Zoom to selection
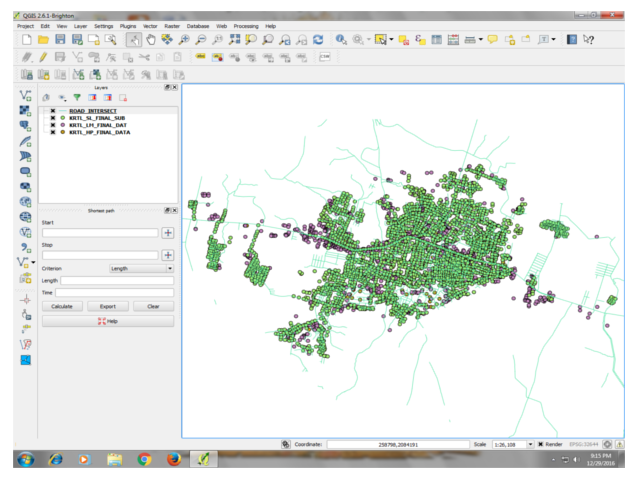640x480 pixels. tap(251, 40)
